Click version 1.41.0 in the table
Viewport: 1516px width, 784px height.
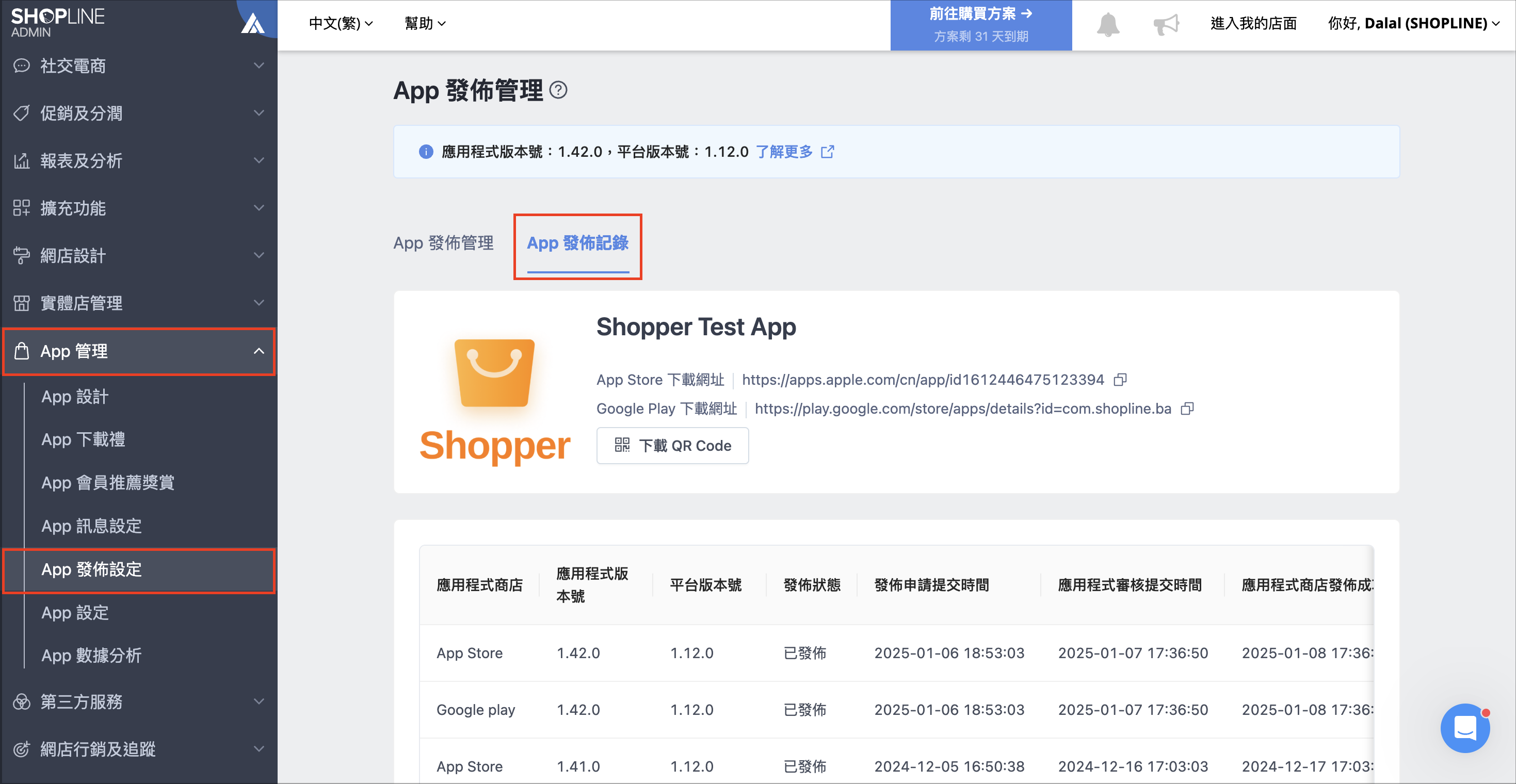click(x=578, y=766)
